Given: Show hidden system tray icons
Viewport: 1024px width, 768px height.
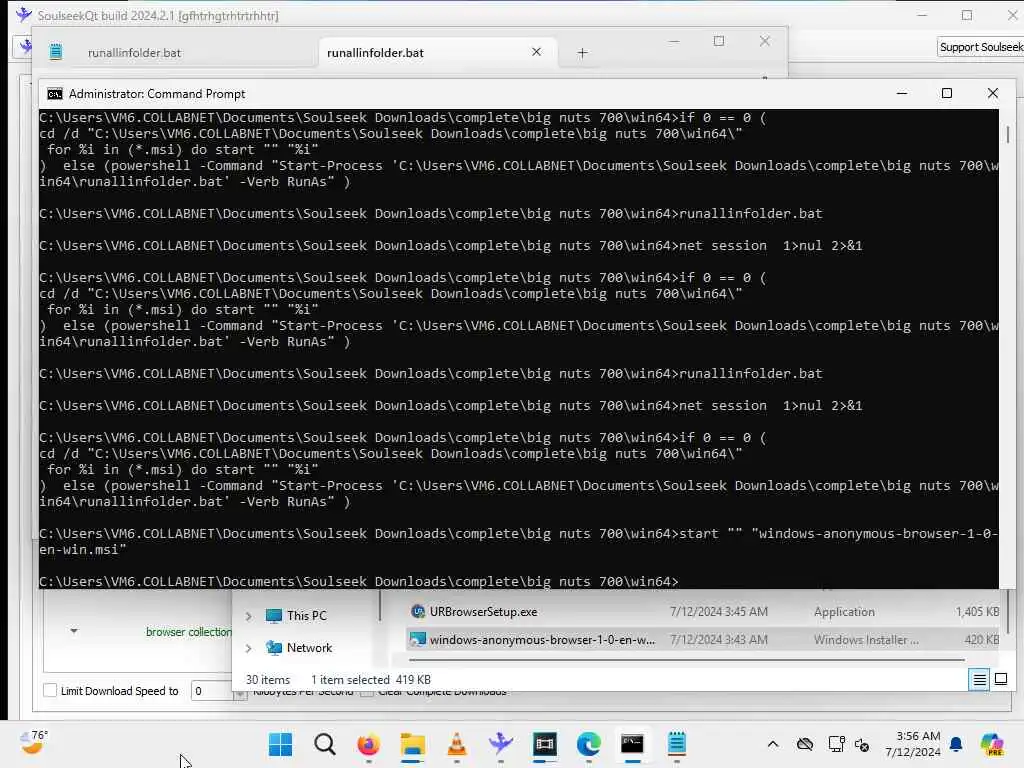Looking at the screenshot, I should coord(773,744).
